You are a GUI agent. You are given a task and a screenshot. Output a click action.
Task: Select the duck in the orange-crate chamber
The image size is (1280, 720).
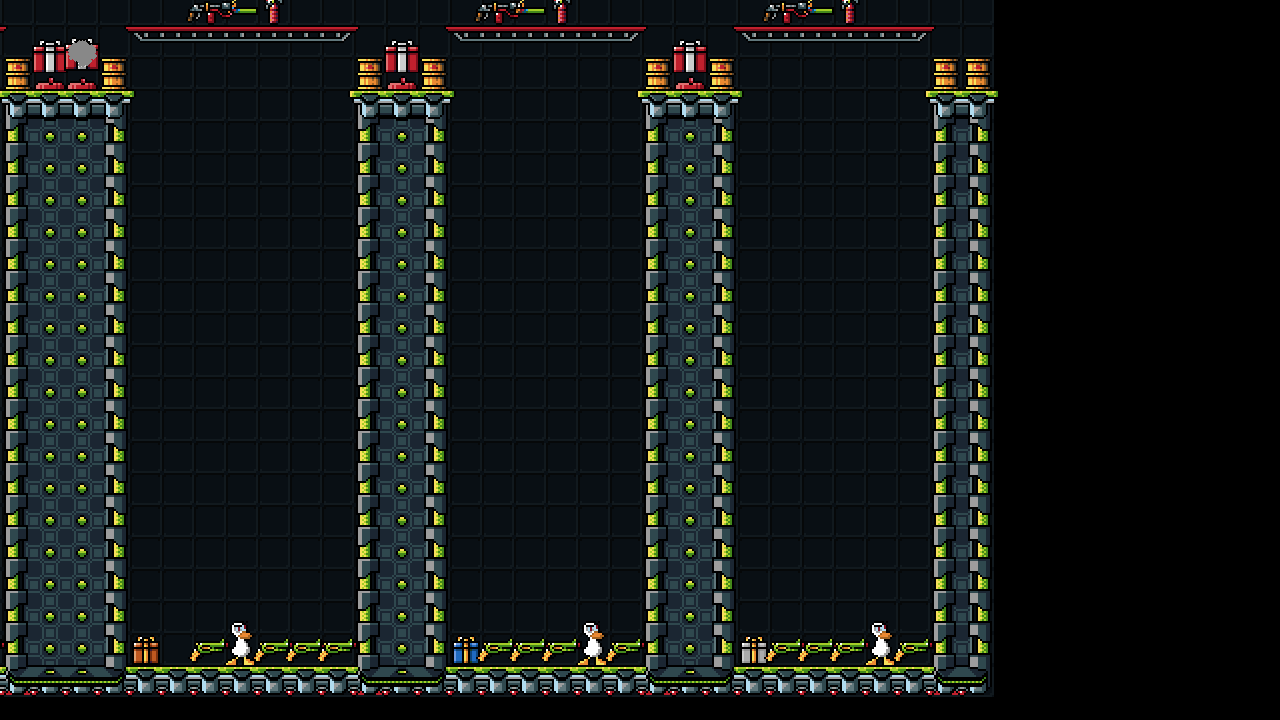pyautogui.click(x=240, y=645)
